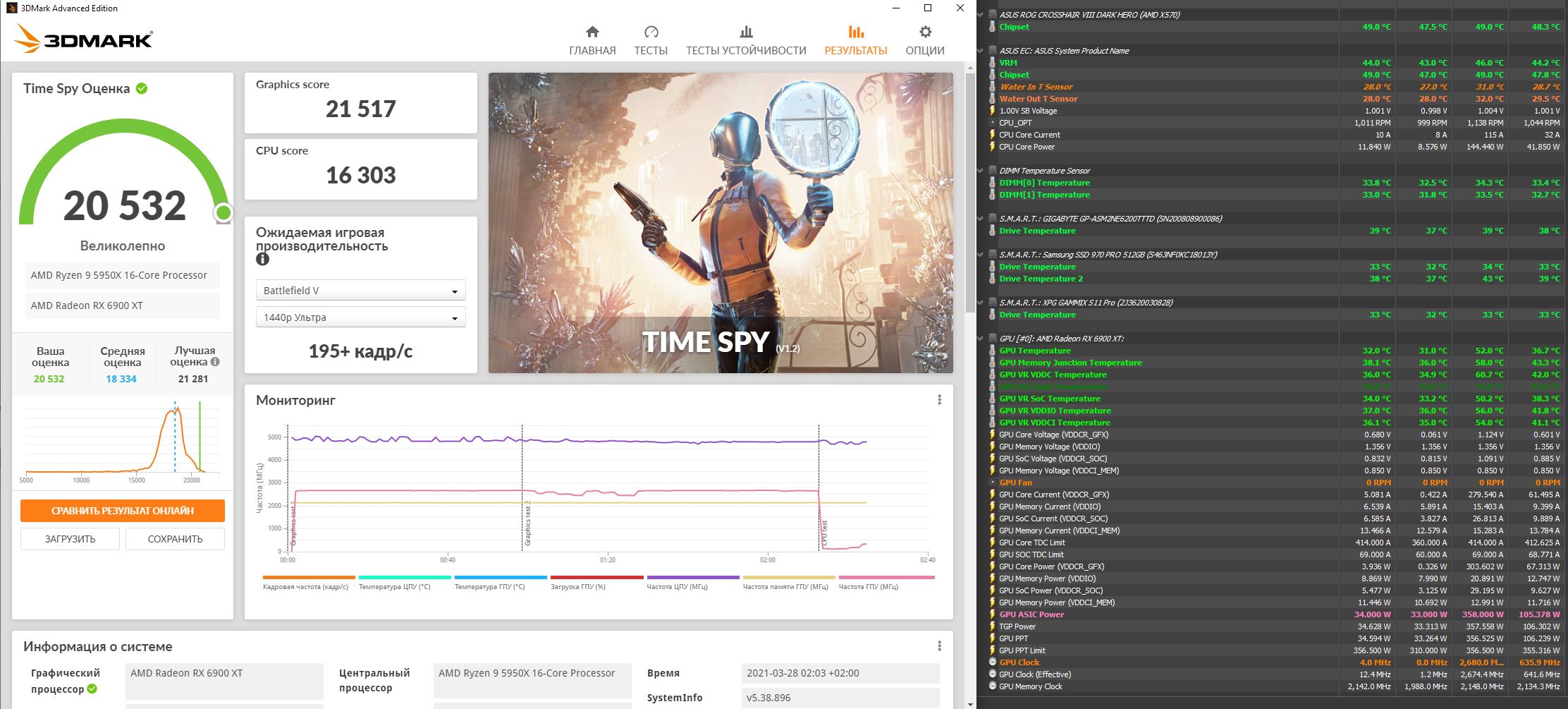
Task: Open the Battlefield V game dropdown
Action: 360,291
